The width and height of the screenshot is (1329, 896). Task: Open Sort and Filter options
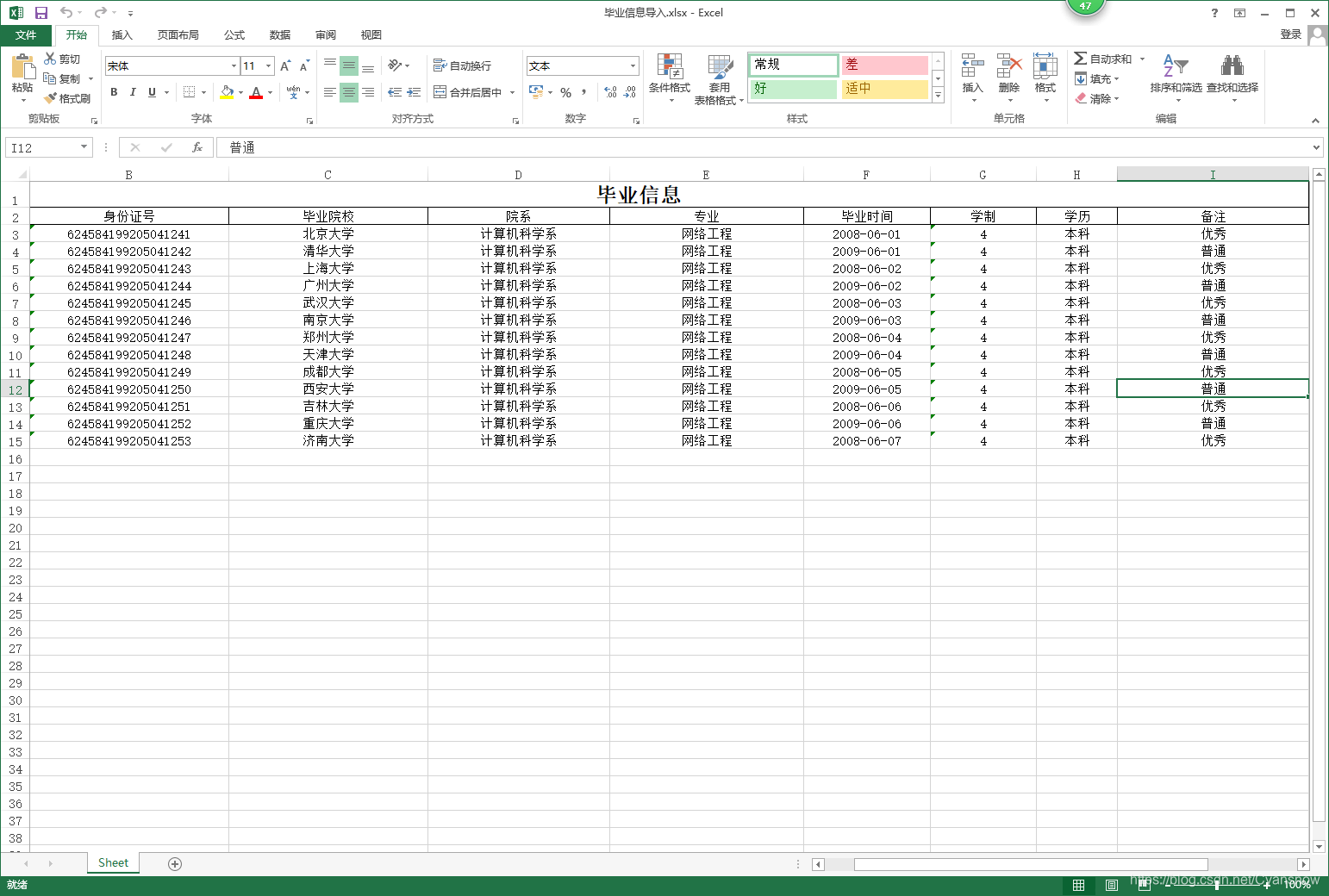[x=1176, y=78]
